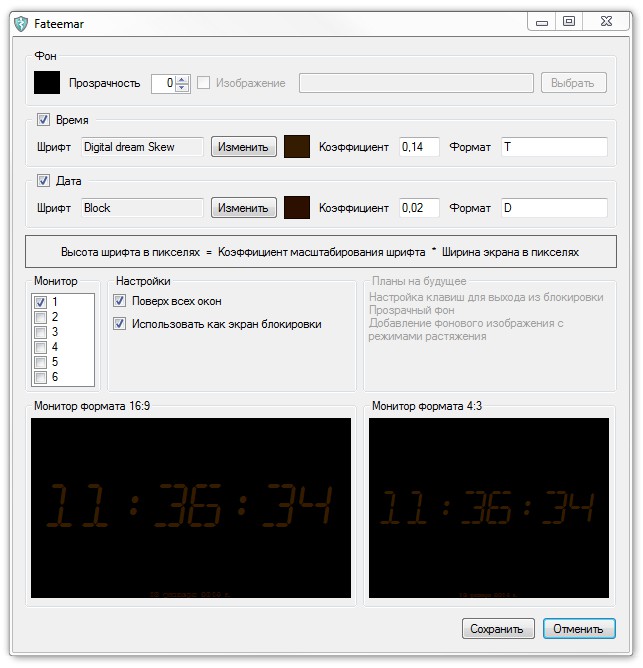Increase transparency with the up arrow
643x668 pixels.
(182, 79)
